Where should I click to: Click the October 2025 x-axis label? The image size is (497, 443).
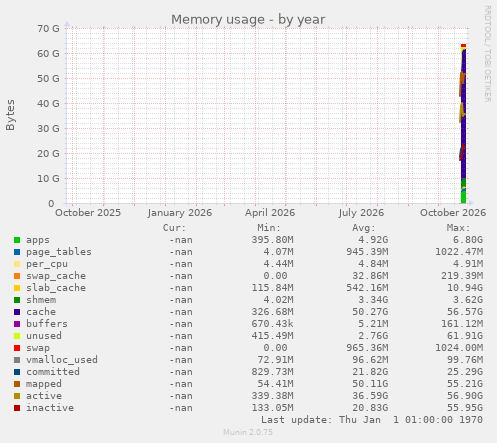coord(88,213)
